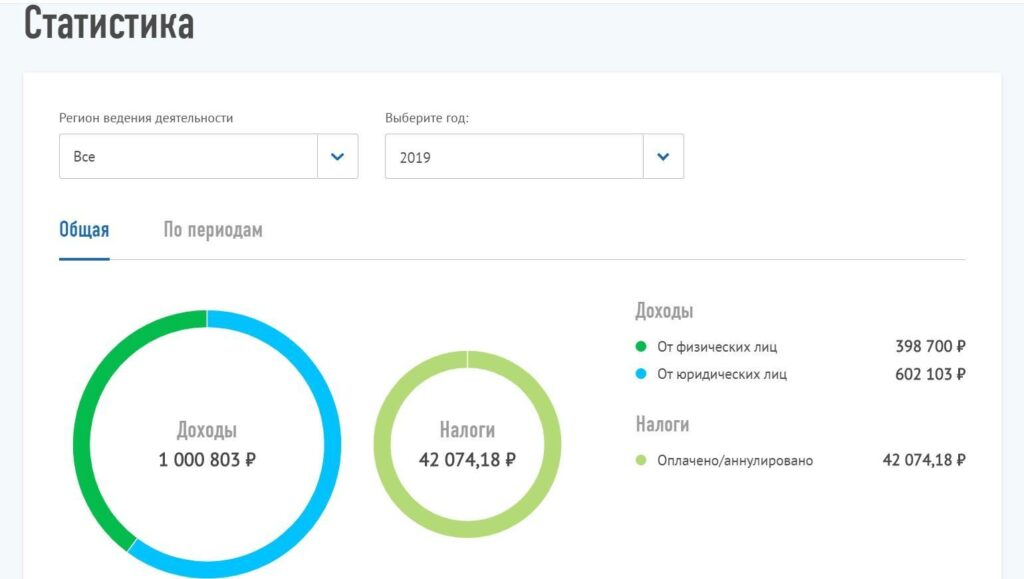Viewport: 1024px width, 579px height.
Task: Open the region dropdown chevron
Action: click(x=338, y=157)
